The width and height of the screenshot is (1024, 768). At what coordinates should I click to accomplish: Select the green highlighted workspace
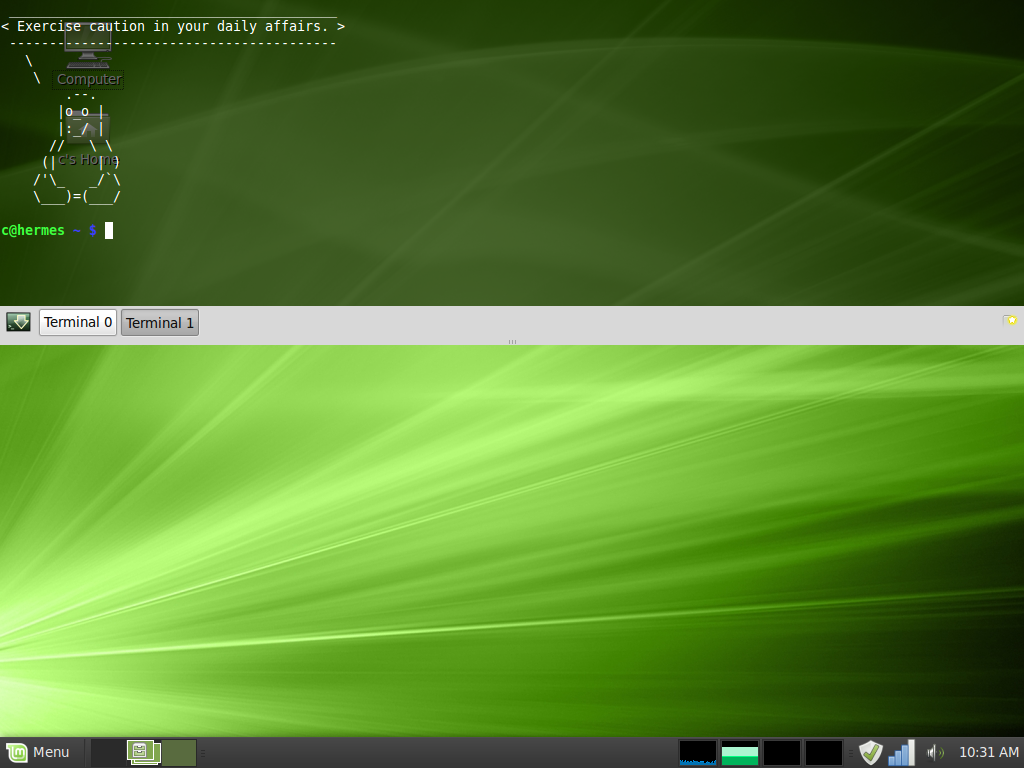tap(179, 753)
